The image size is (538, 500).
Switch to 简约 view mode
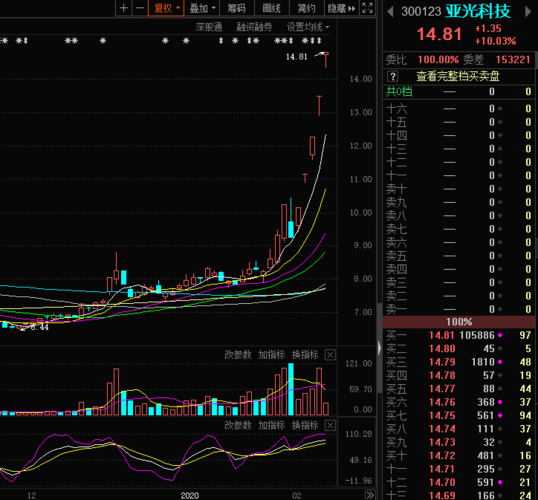click(x=306, y=8)
